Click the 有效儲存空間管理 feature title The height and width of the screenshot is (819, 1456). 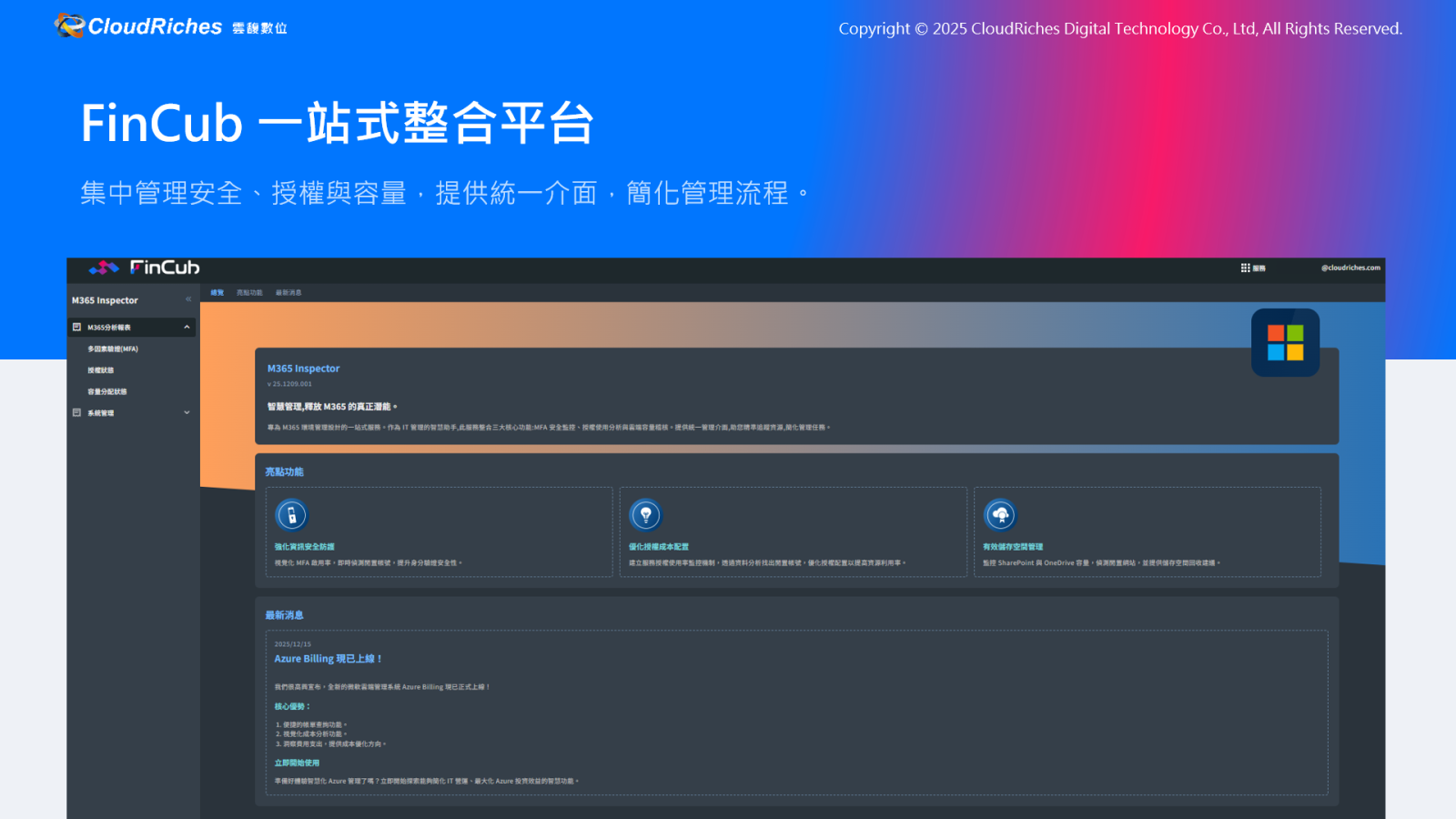click(x=1013, y=547)
